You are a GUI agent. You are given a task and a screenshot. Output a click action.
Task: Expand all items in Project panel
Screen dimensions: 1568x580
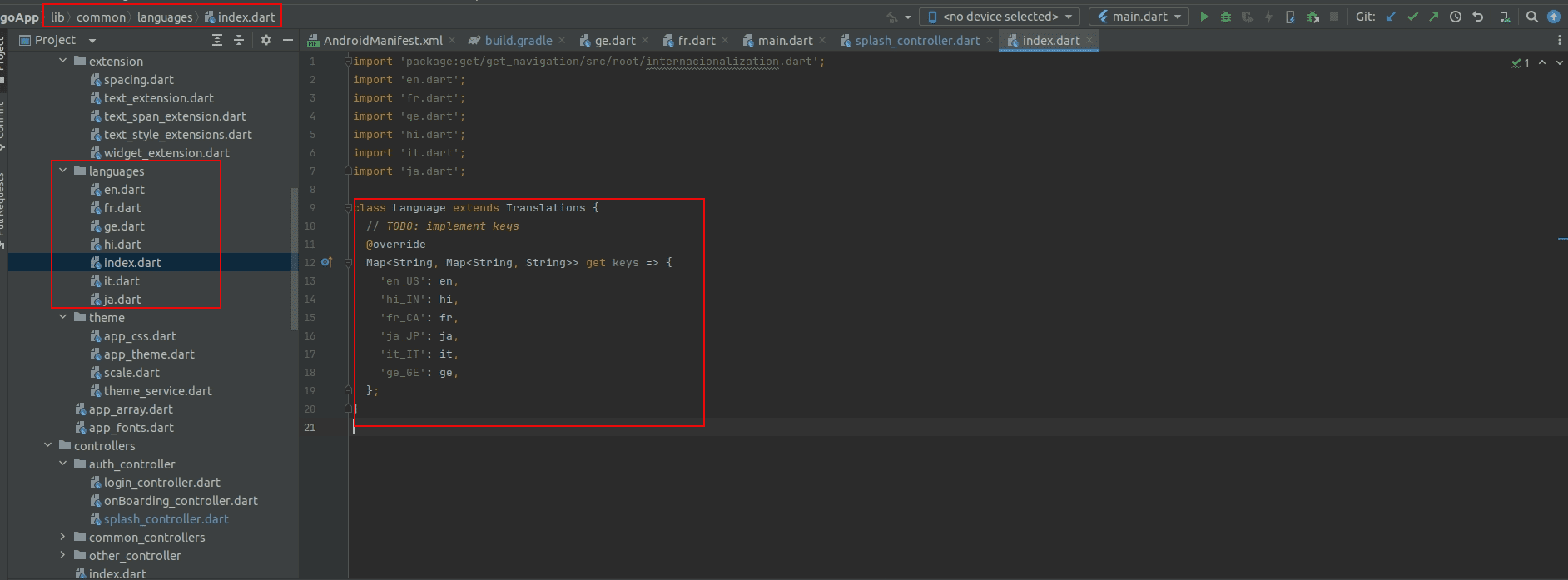point(217,40)
